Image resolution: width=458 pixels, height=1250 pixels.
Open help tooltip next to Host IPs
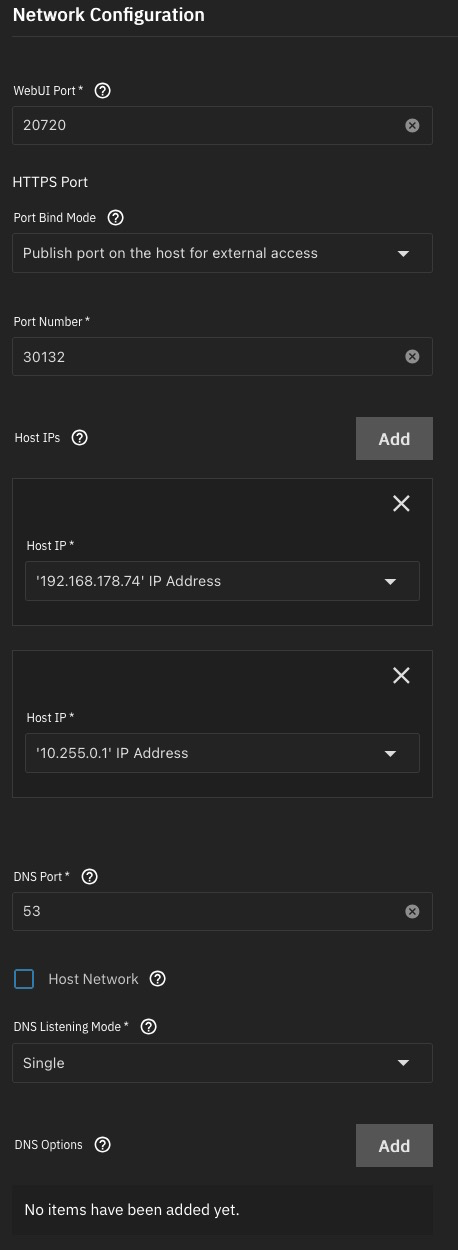point(80,437)
